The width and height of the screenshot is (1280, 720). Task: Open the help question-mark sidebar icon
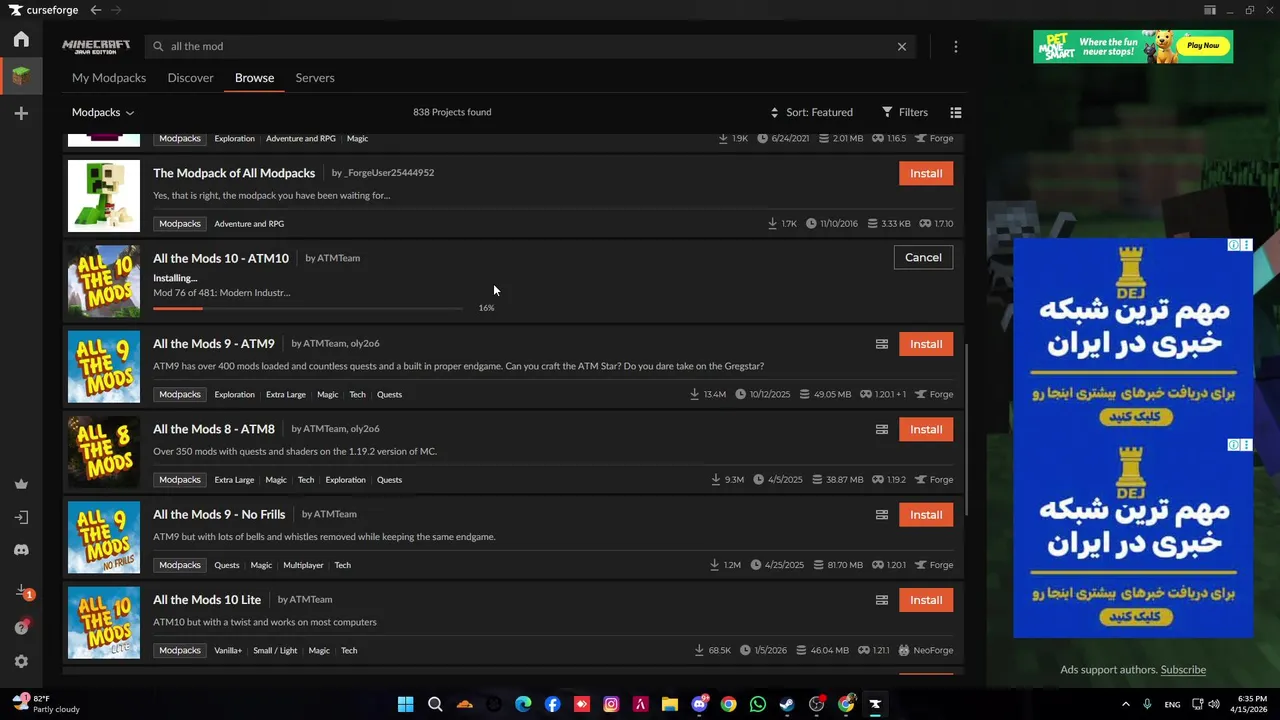pyautogui.click(x=21, y=627)
